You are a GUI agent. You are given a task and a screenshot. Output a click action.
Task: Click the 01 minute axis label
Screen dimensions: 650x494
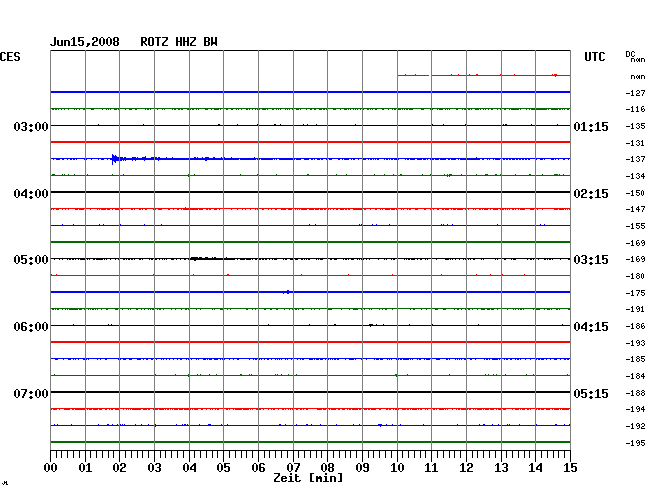click(85, 468)
